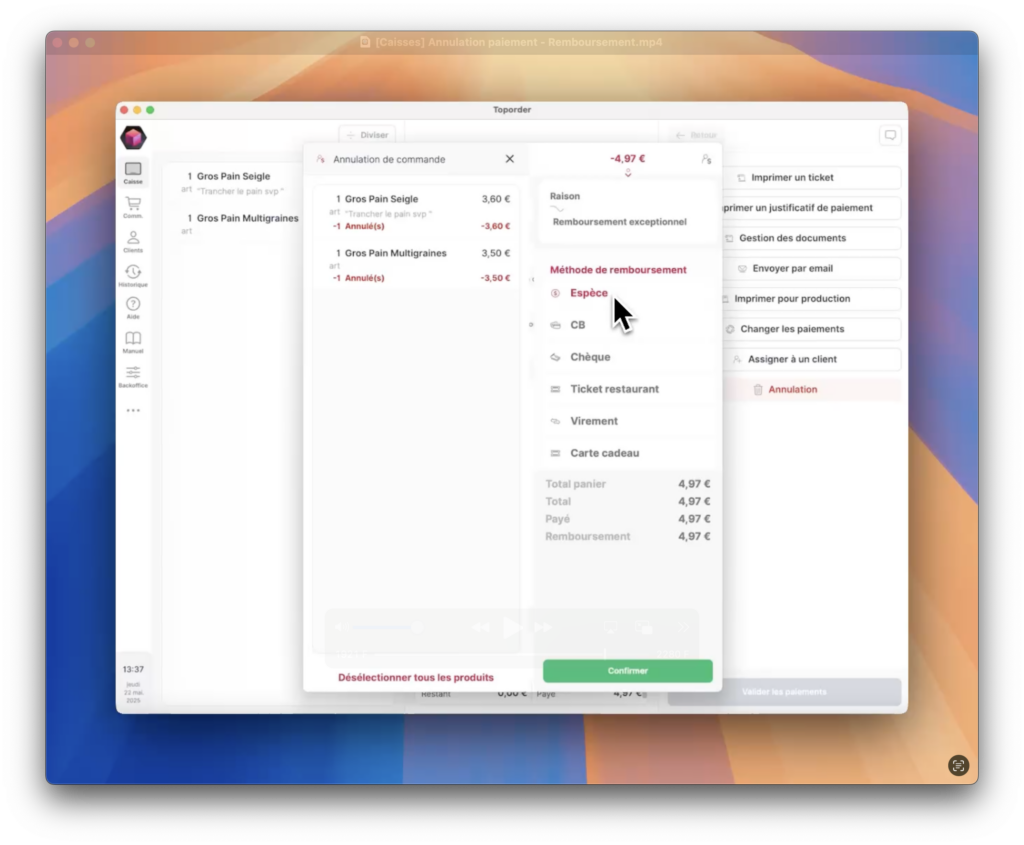
Task: Click Désélectionner tous les produits
Action: (x=416, y=677)
